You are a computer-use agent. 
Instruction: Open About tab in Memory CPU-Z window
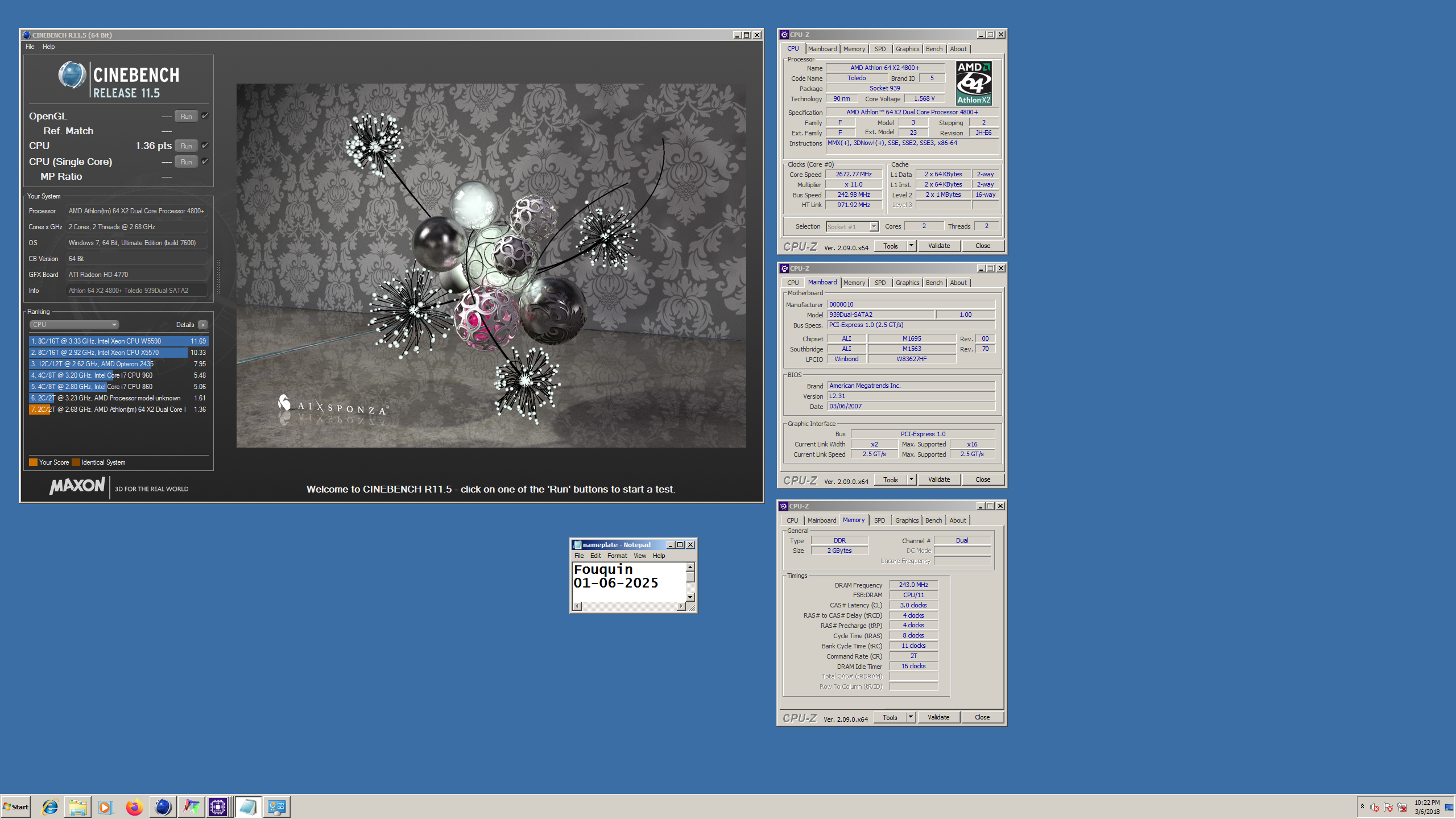pos(958,520)
